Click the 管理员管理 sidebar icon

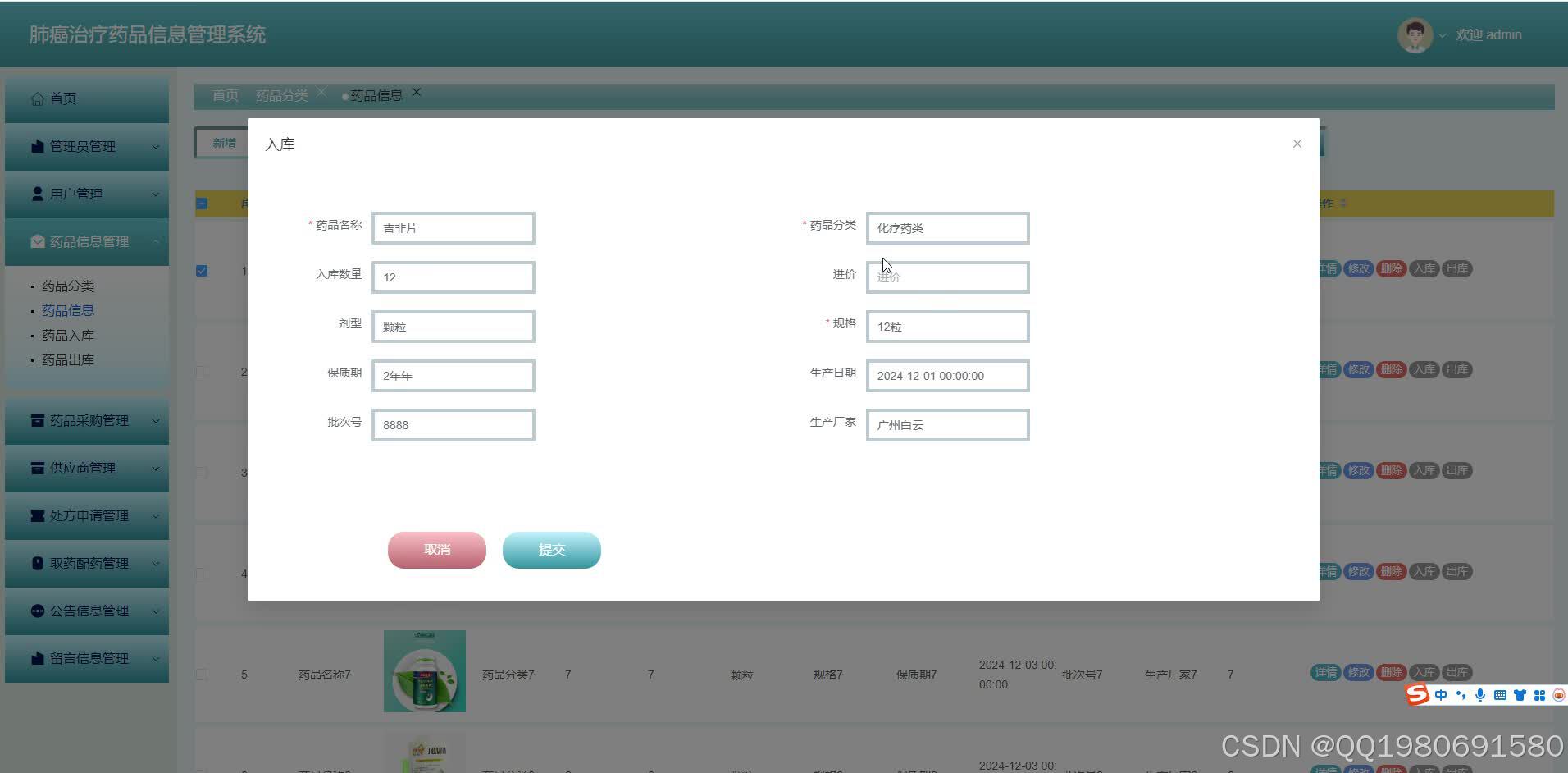[x=38, y=146]
